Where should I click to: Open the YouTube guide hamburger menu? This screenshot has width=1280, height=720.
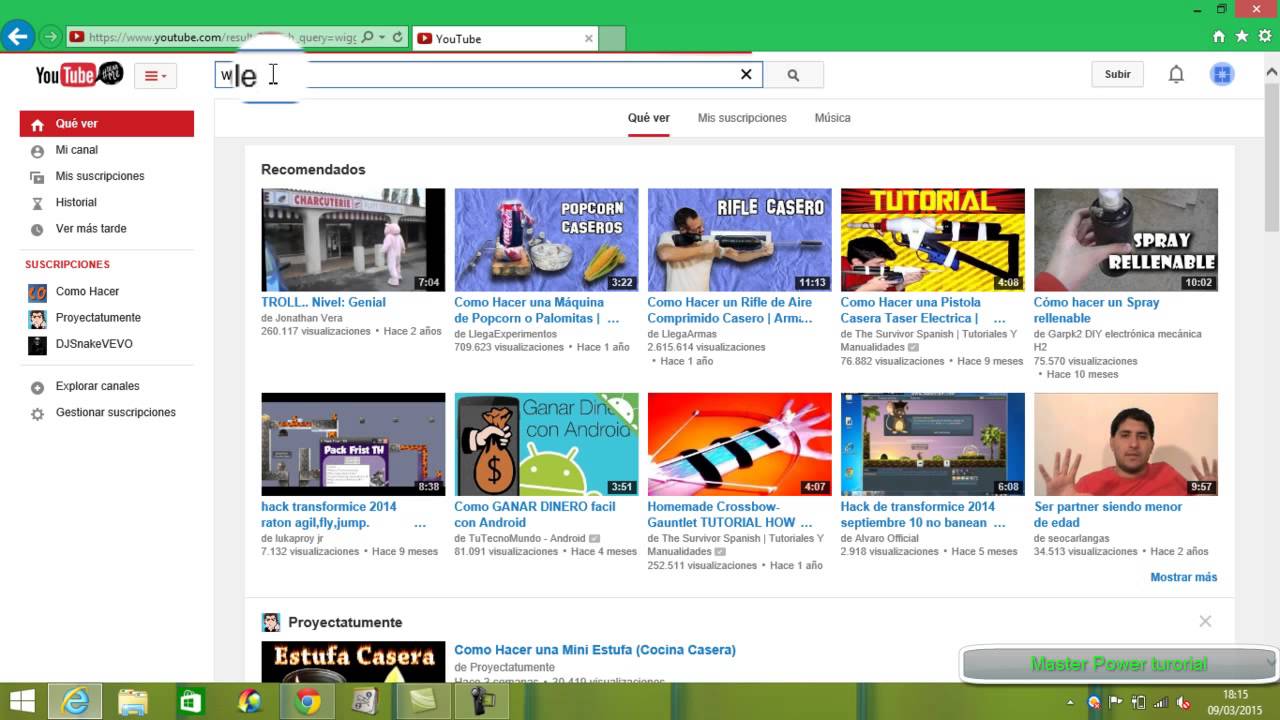pos(155,75)
